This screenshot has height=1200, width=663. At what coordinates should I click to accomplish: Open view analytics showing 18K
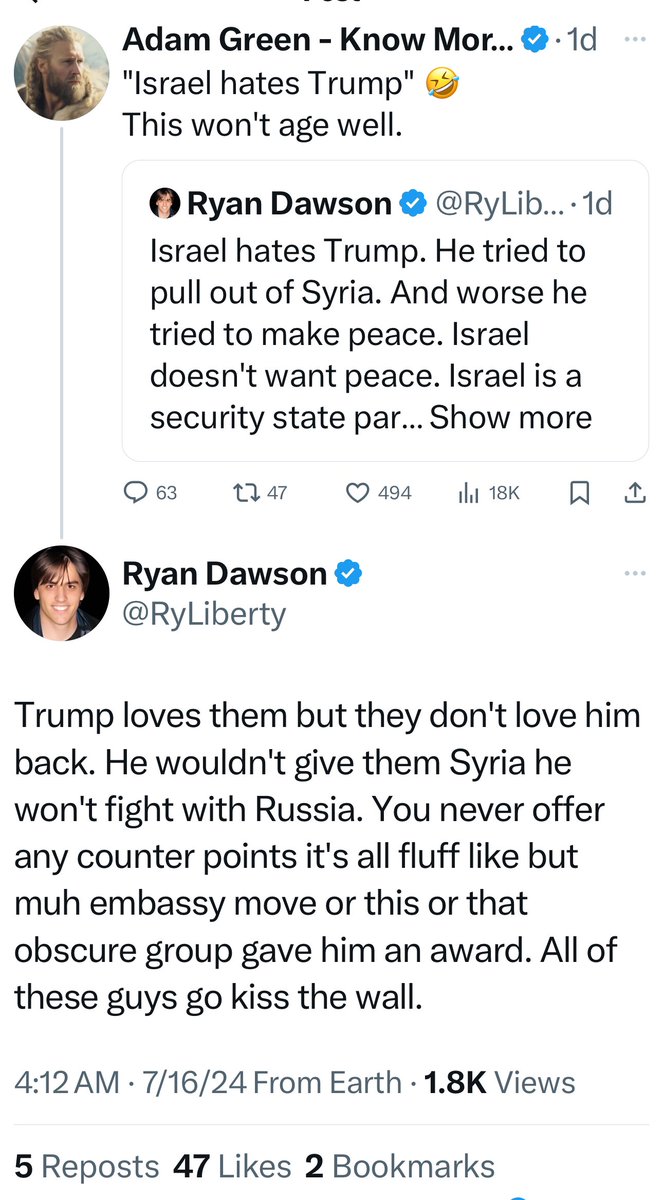pyautogui.click(x=468, y=493)
